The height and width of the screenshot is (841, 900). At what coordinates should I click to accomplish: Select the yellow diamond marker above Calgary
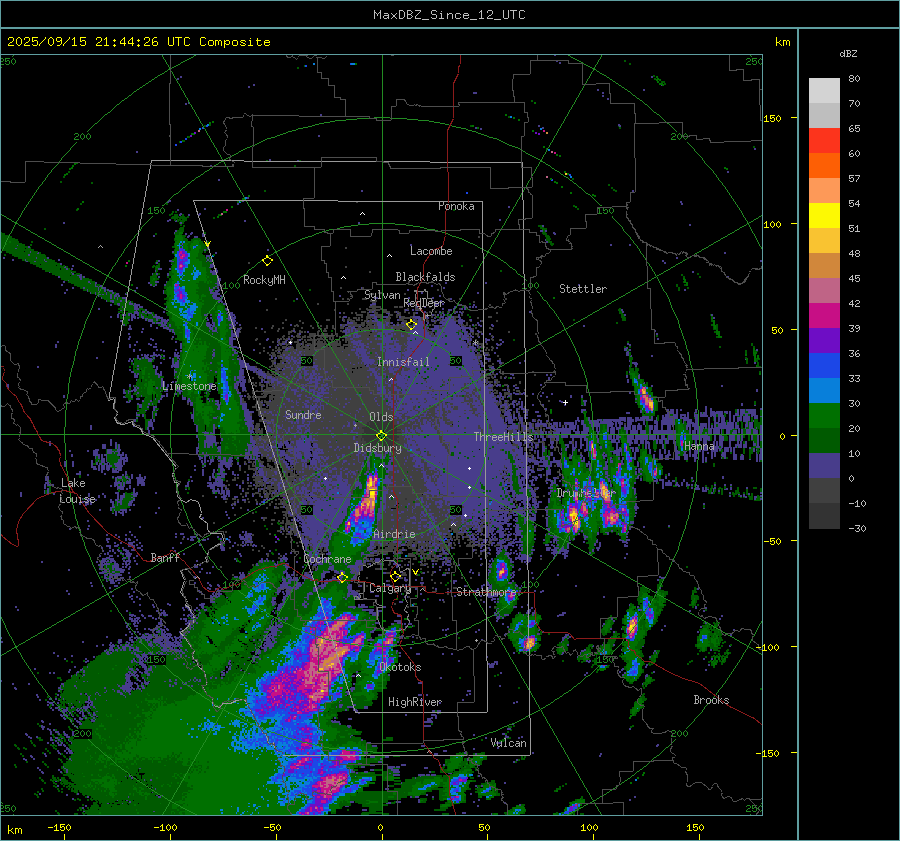pyautogui.click(x=395, y=576)
